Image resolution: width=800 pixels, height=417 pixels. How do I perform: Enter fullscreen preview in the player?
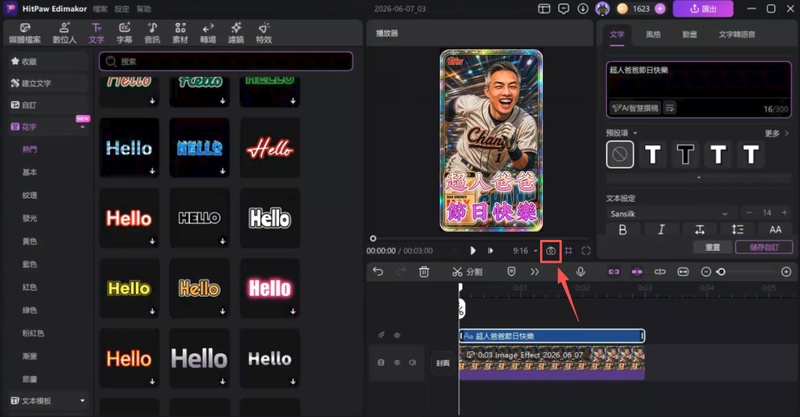pos(586,251)
